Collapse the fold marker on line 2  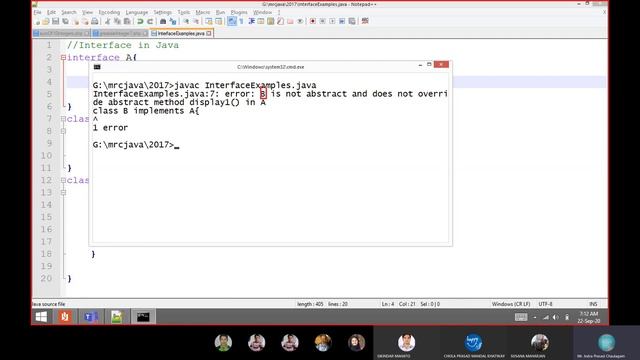[63, 58]
